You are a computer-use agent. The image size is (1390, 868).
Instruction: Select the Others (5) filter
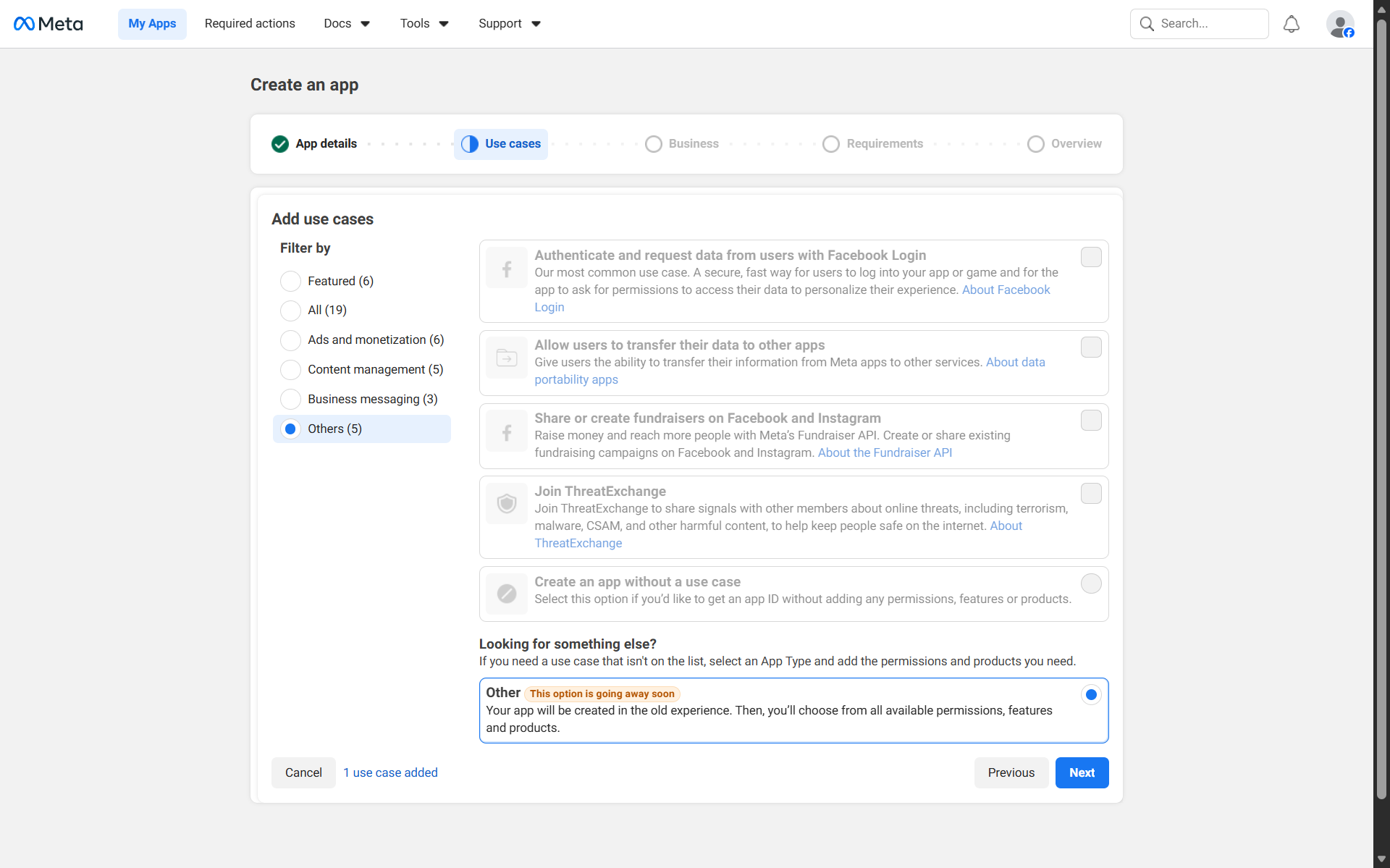[290, 429]
